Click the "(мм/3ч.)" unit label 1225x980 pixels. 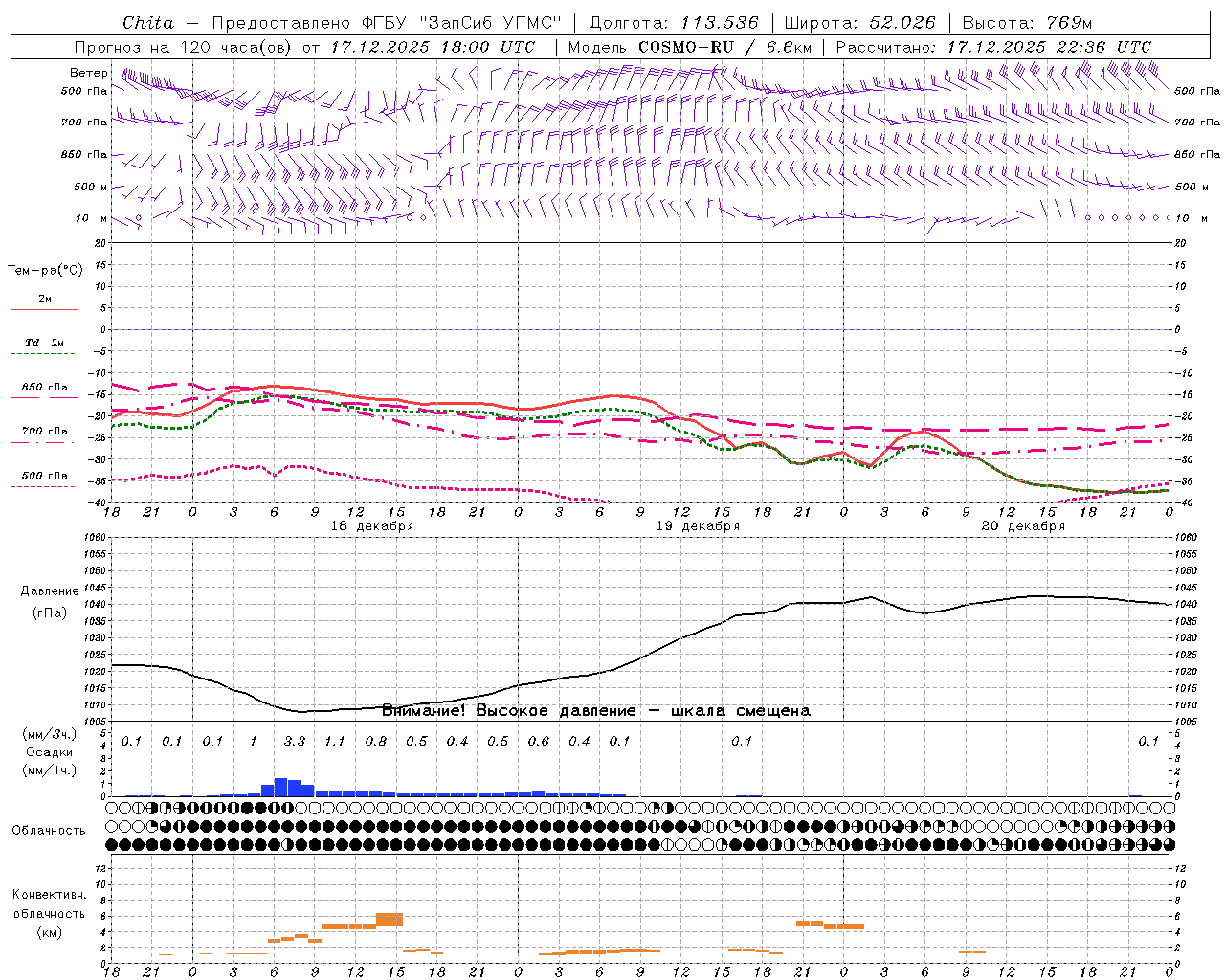pyautogui.click(x=50, y=734)
